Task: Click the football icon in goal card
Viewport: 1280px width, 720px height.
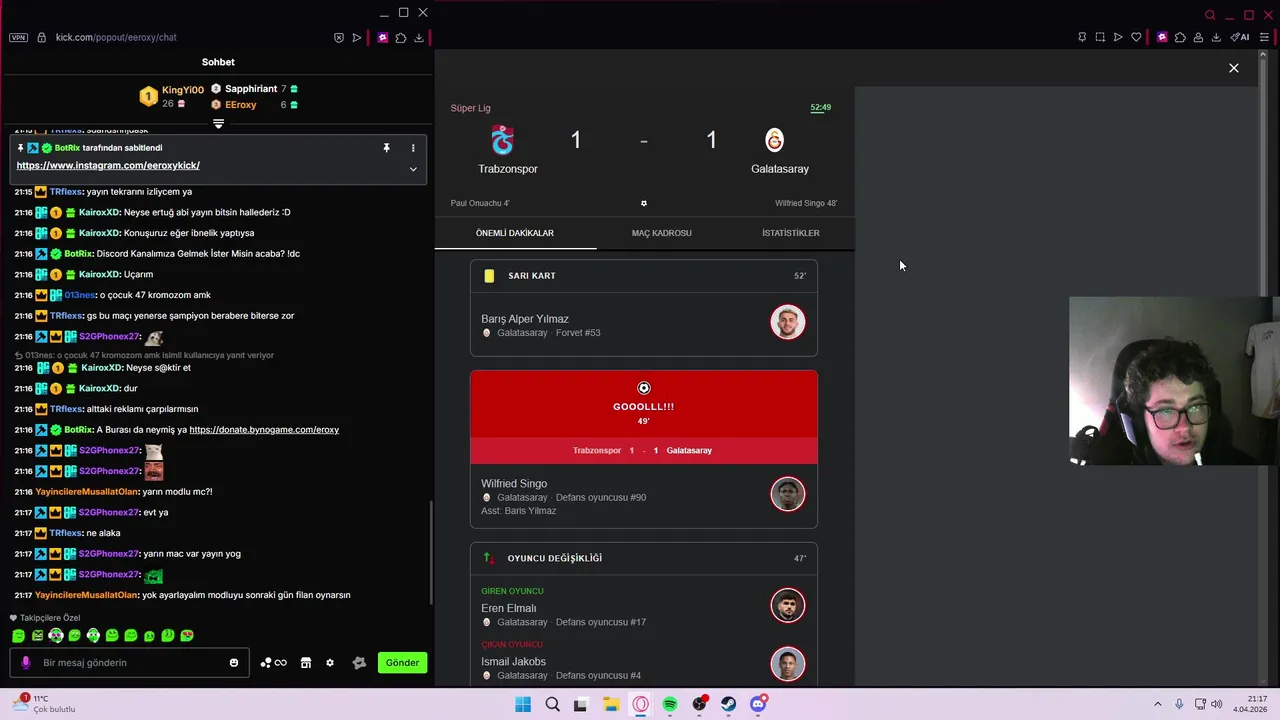Action: [644, 388]
